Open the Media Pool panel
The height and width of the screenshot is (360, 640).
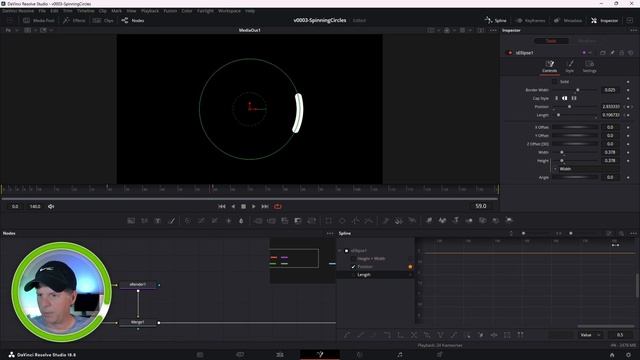click(38, 20)
